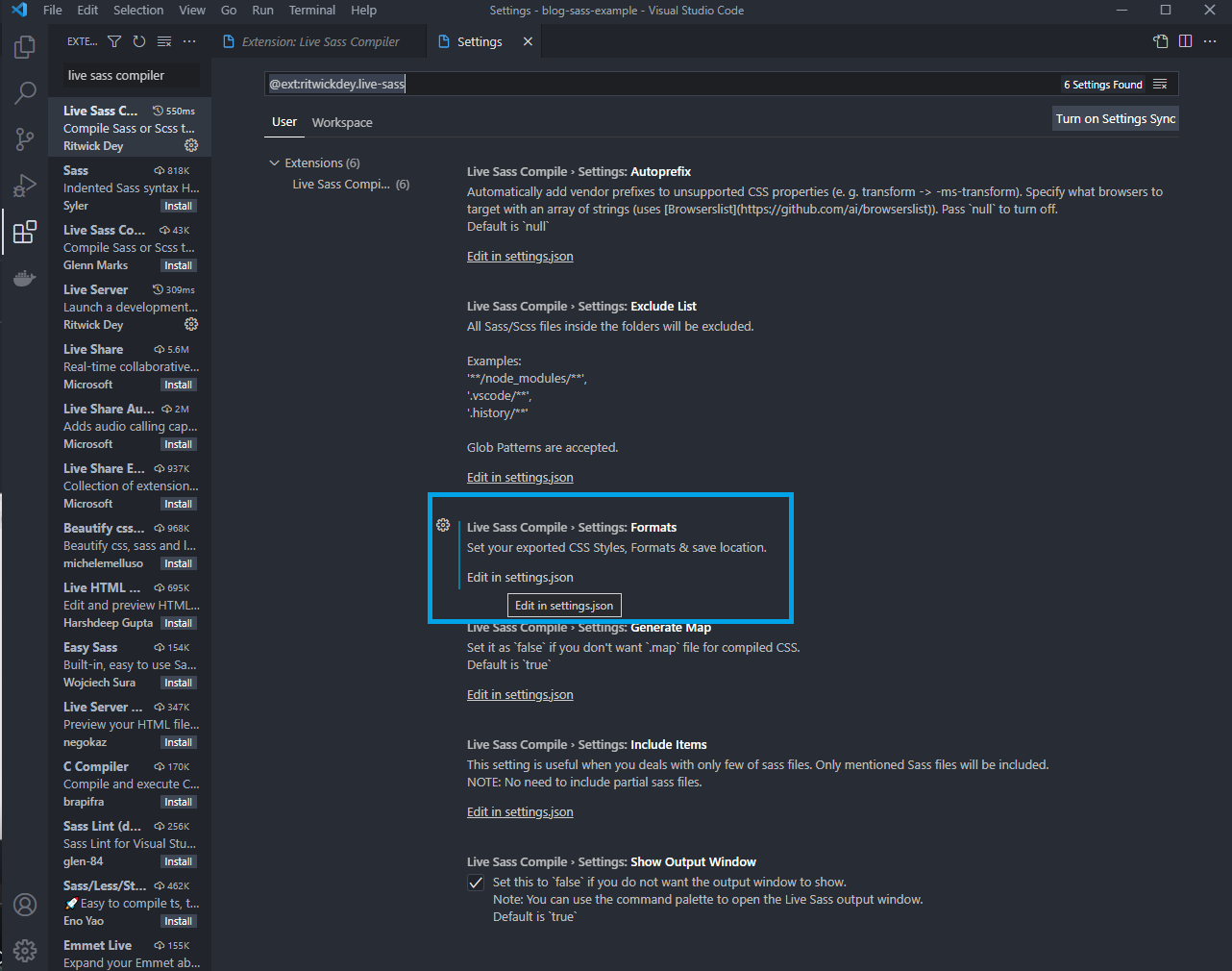Viewport: 1232px width, 971px height.
Task: Open the Selection menu
Action: point(138,10)
